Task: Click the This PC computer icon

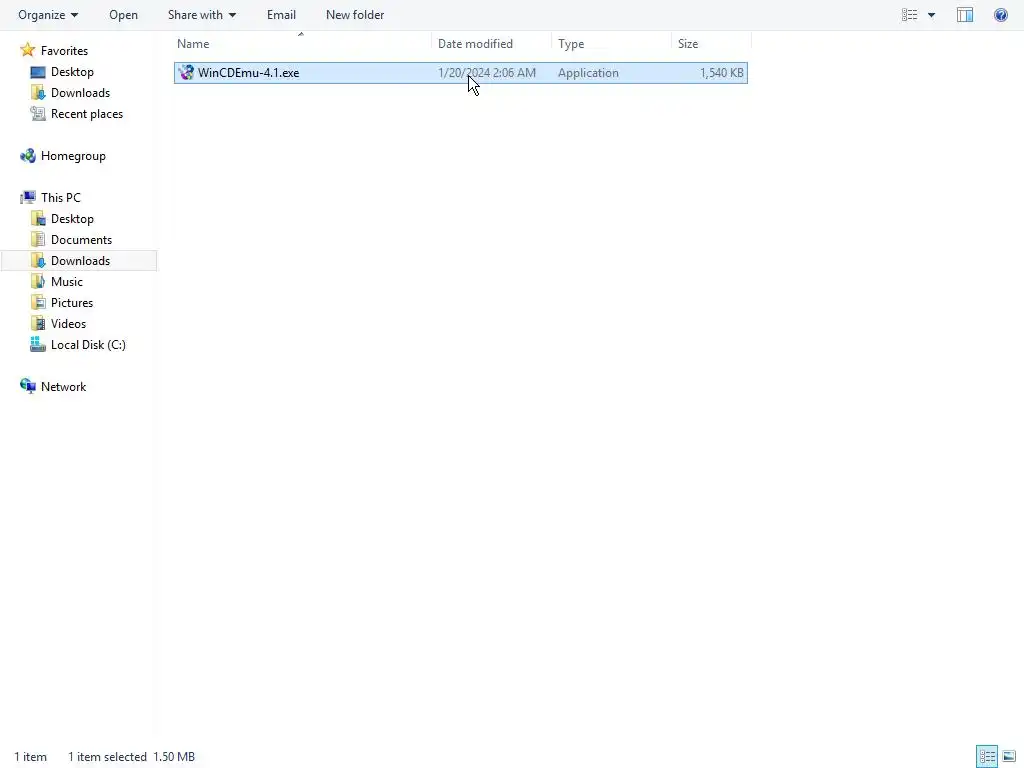Action: 27,197
